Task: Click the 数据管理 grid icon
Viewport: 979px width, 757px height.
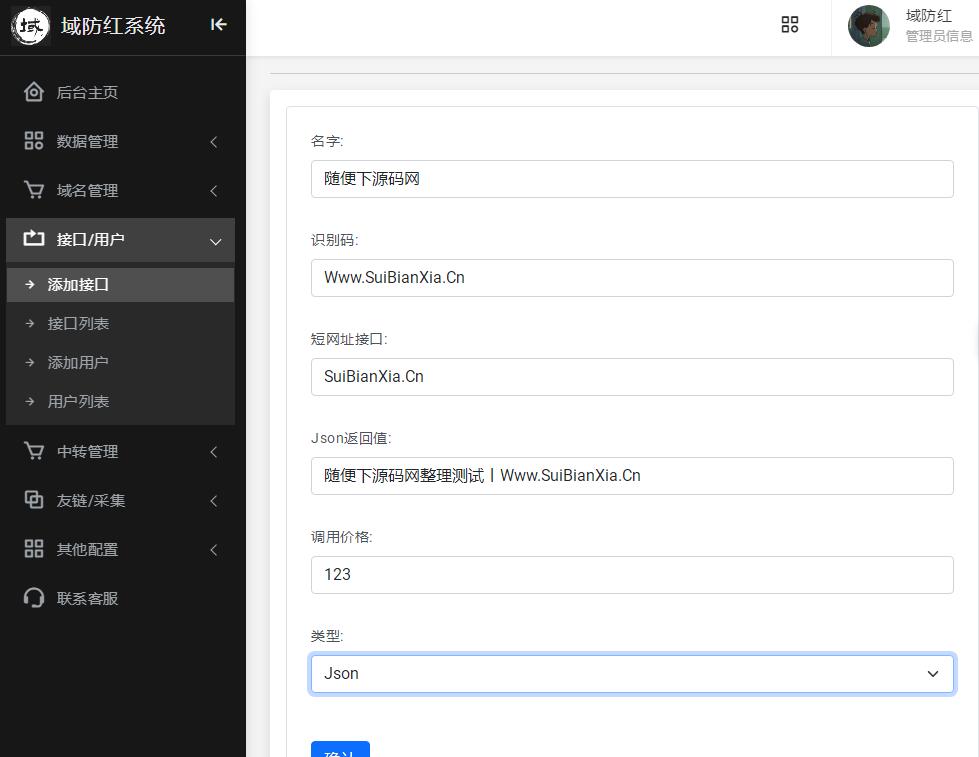Action: [x=34, y=141]
